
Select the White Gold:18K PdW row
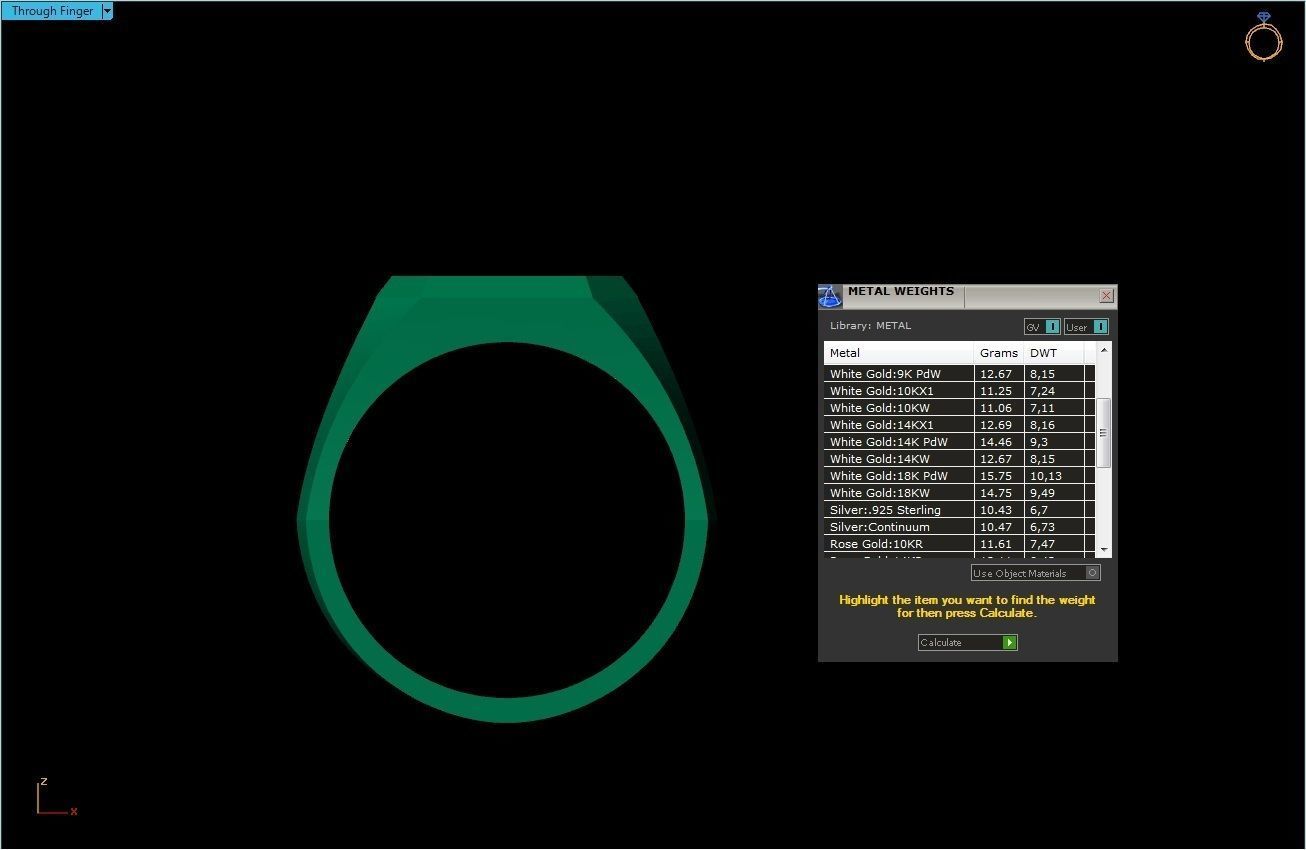click(959, 476)
